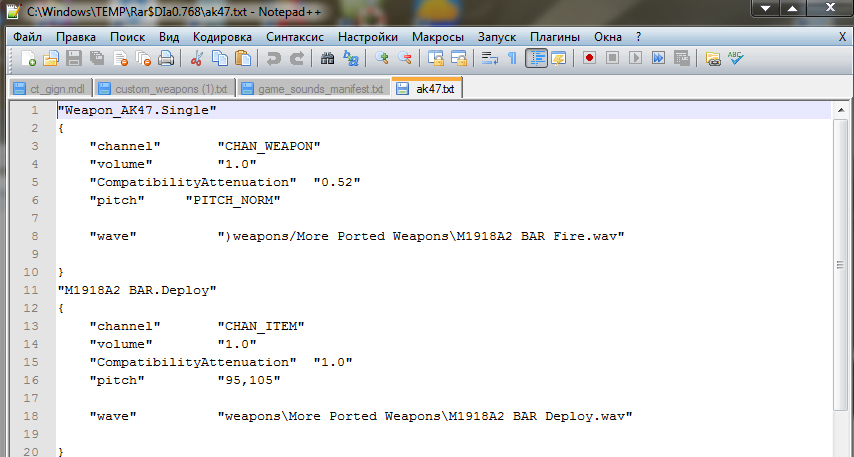The width and height of the screenshot is (854, 457).
Task: Open the Вид menu
Action: tap(169, 37)
